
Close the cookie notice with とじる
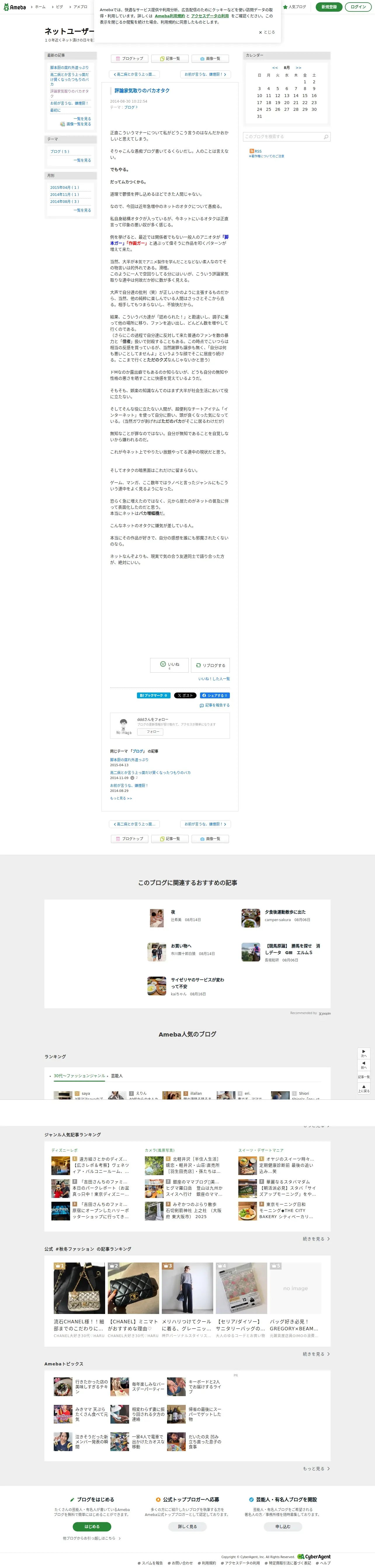pos(267,32)
